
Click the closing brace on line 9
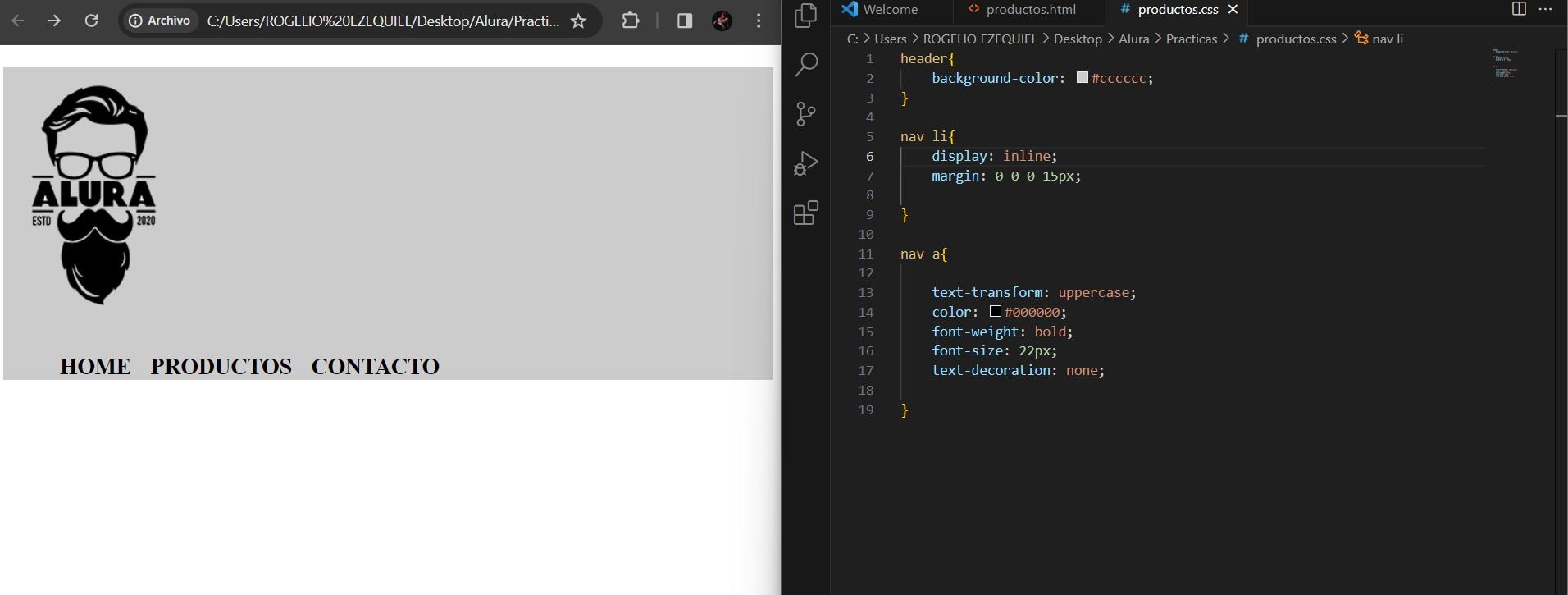[x=905, y=214]
